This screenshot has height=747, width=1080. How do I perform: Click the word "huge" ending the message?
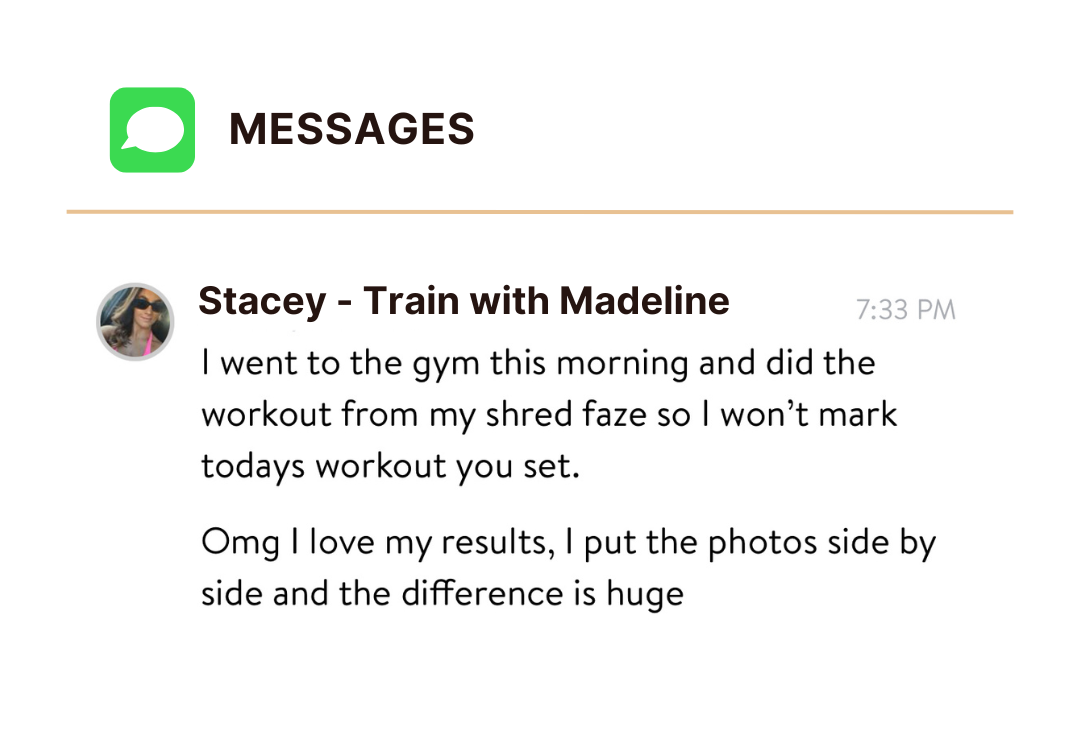pyautogui.click(x=645, y=595)
